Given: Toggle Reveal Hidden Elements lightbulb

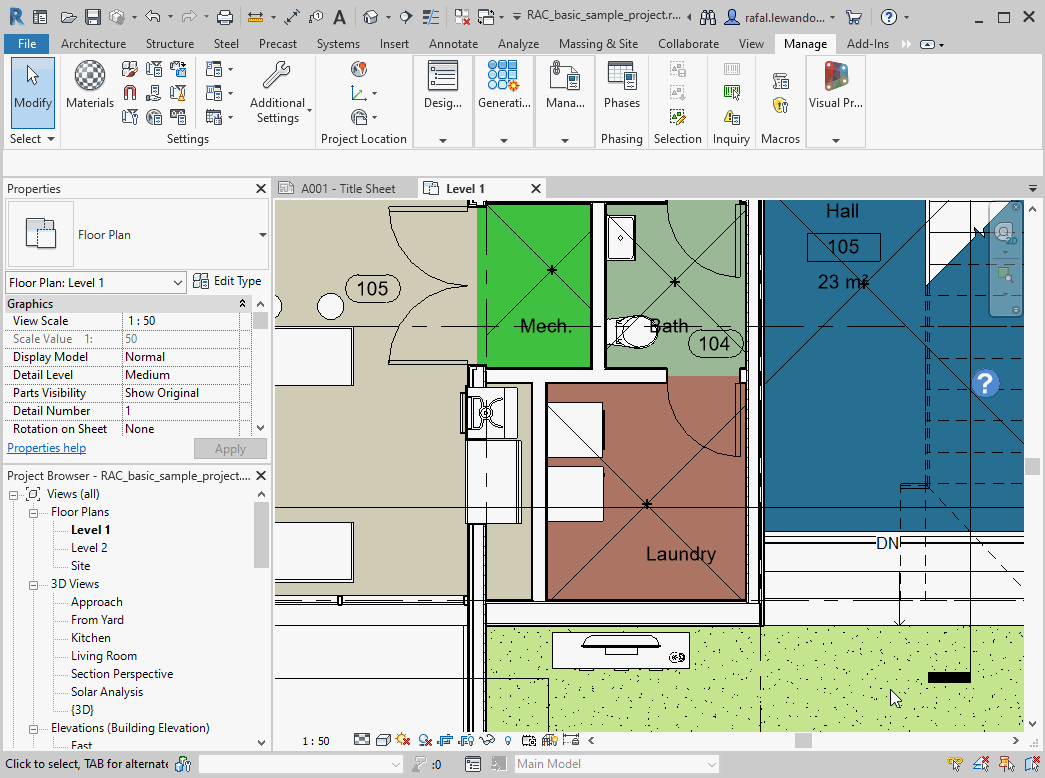Looking at the screenshot, I should click(x=508, y=739).
